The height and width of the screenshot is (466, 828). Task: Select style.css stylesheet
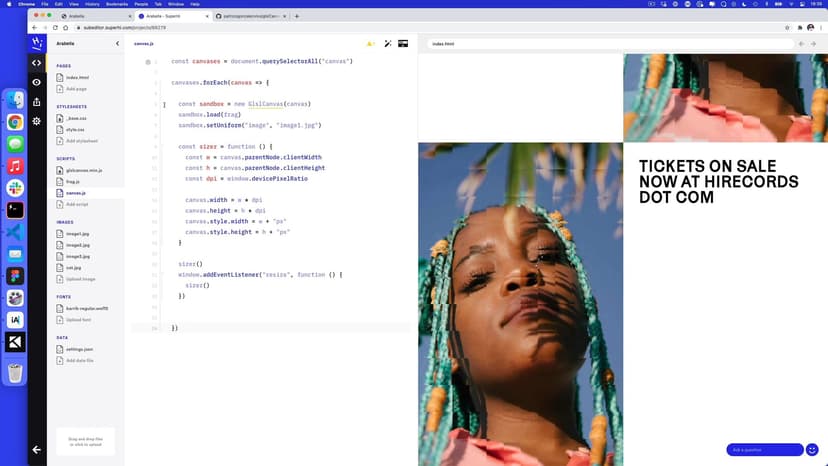point(75,129)
